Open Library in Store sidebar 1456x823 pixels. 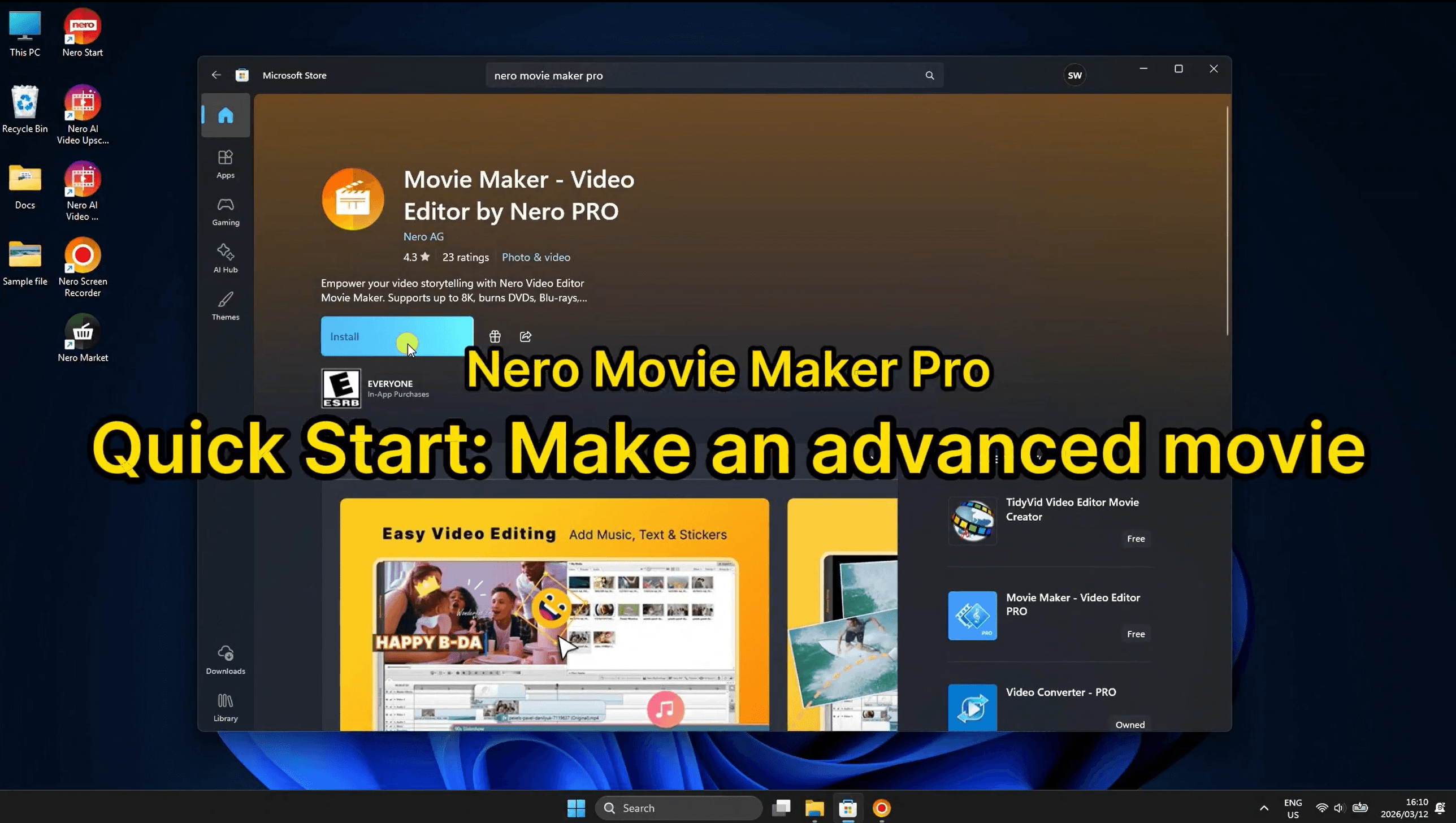click(x=226, y=707)
